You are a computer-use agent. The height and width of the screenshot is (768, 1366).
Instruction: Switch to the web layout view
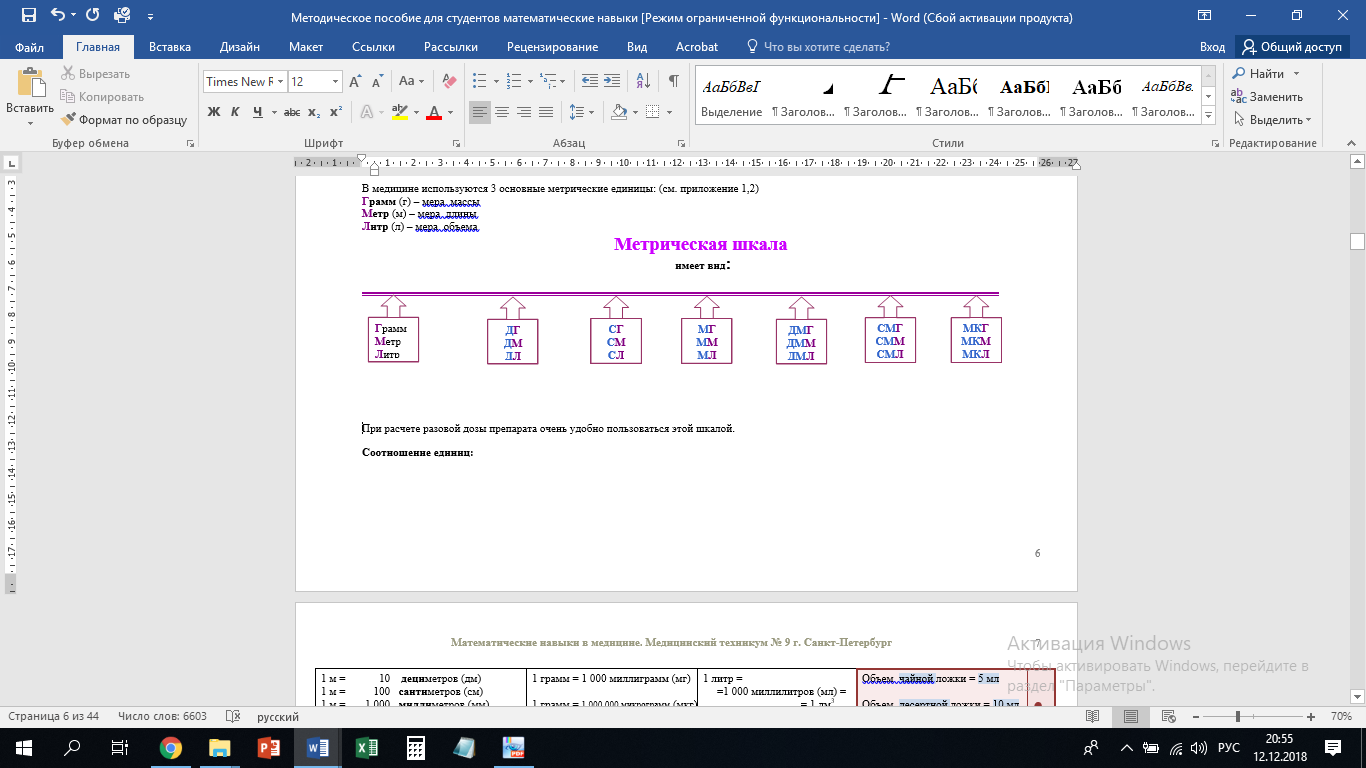[x=1170, y=717]
